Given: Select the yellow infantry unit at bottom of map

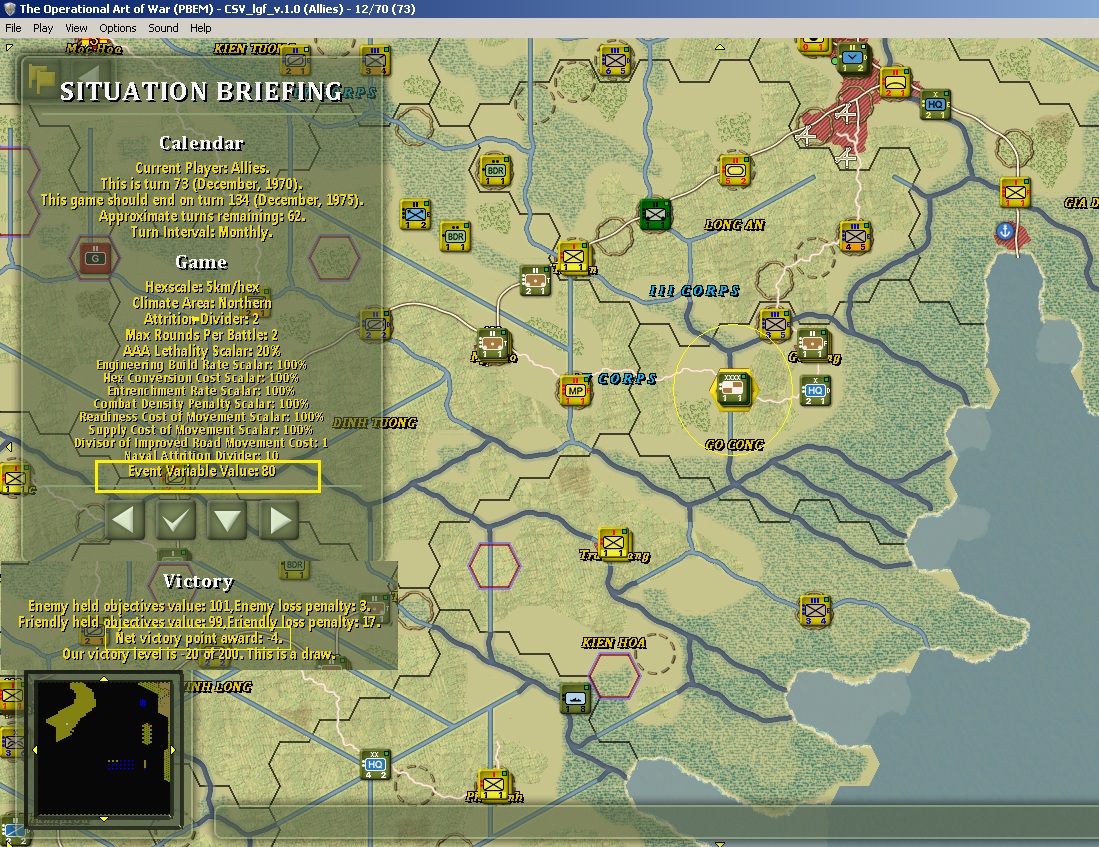Looking at the screenshot, I should (494, 785).
